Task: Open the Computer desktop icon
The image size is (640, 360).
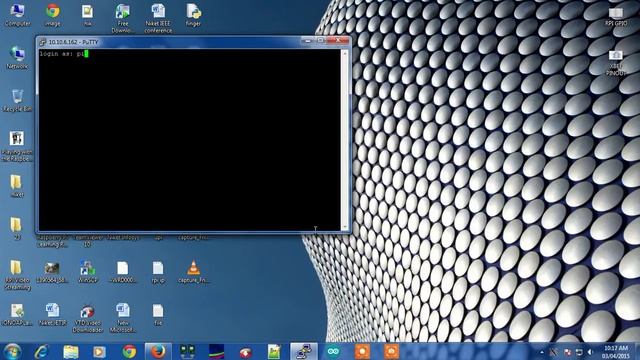Action: click(x=17, y=15)
